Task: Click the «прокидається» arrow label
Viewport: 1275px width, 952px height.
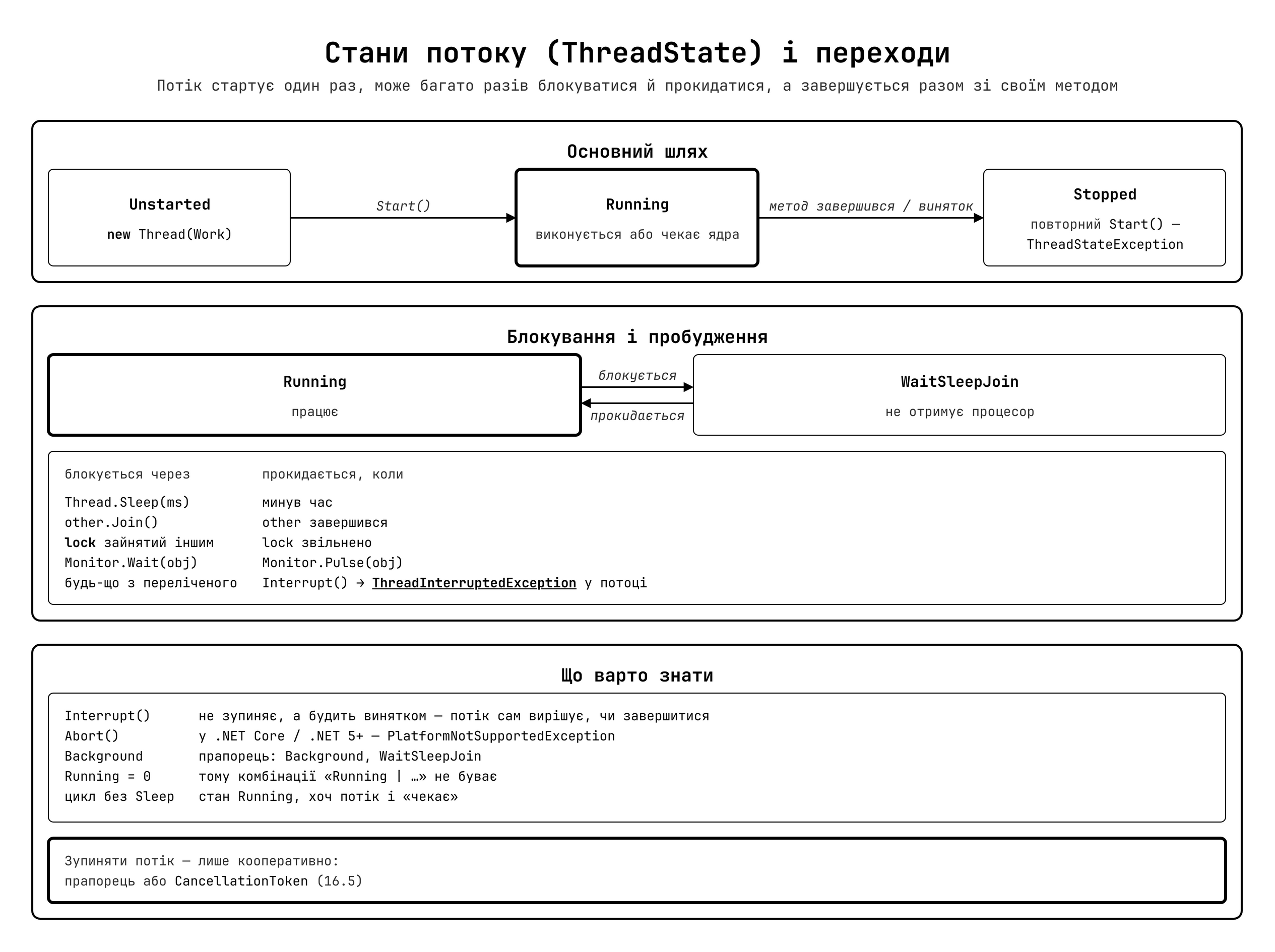Action: point(637,416)
